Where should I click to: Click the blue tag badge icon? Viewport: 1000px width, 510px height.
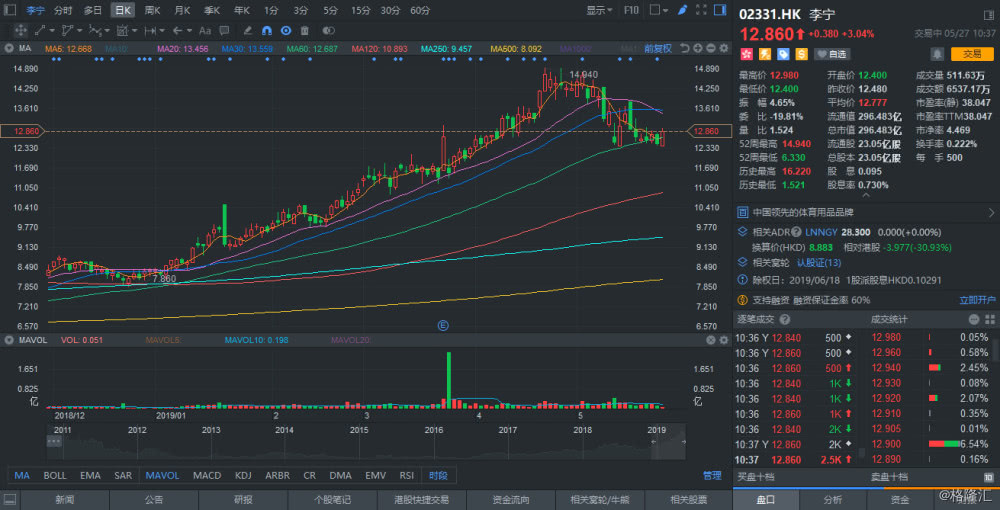[x=783, y=54]
